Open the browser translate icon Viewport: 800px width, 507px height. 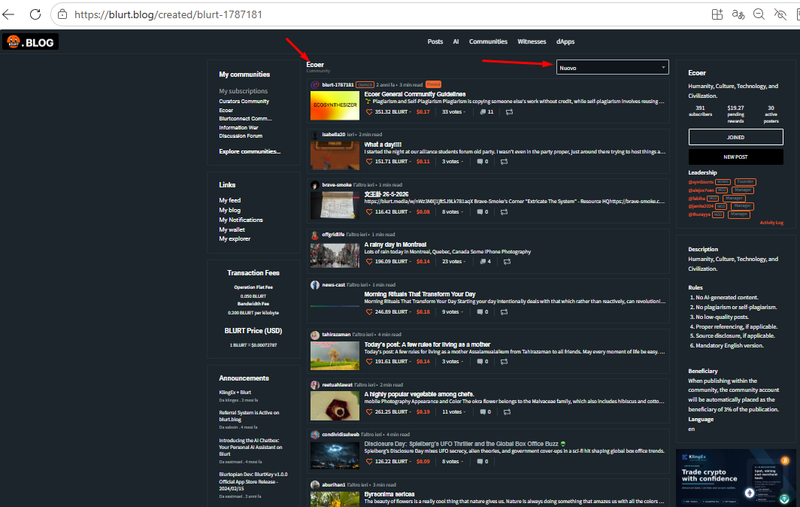coord(738,14)
